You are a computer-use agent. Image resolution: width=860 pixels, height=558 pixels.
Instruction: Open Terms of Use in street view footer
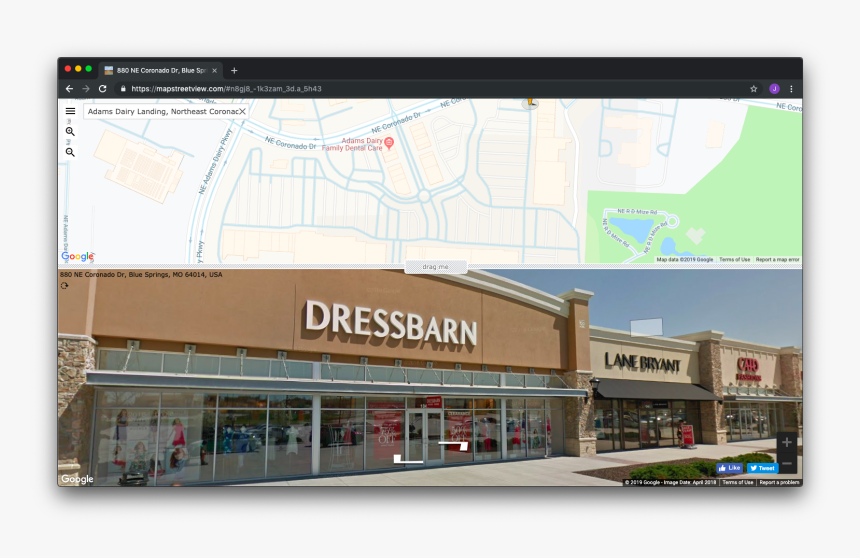738,482
